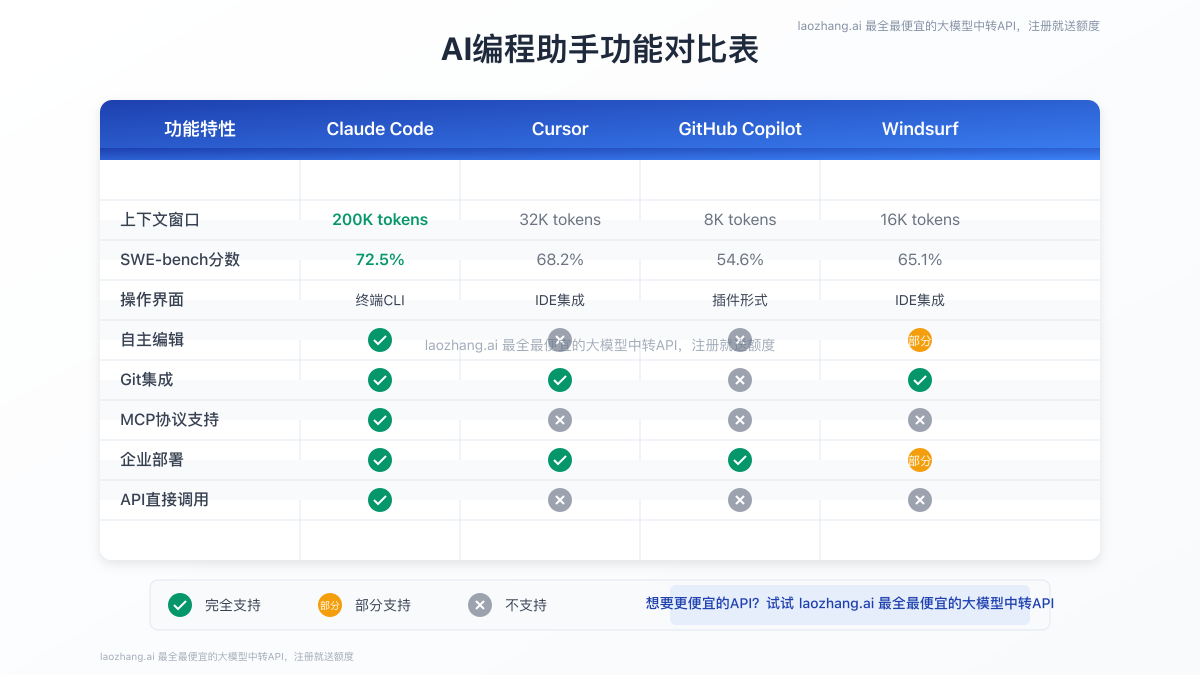Screen dimensions: 1200x675
Task: Click the legend's gray 不支持 X icon
Action: click(x=480, y=605)
